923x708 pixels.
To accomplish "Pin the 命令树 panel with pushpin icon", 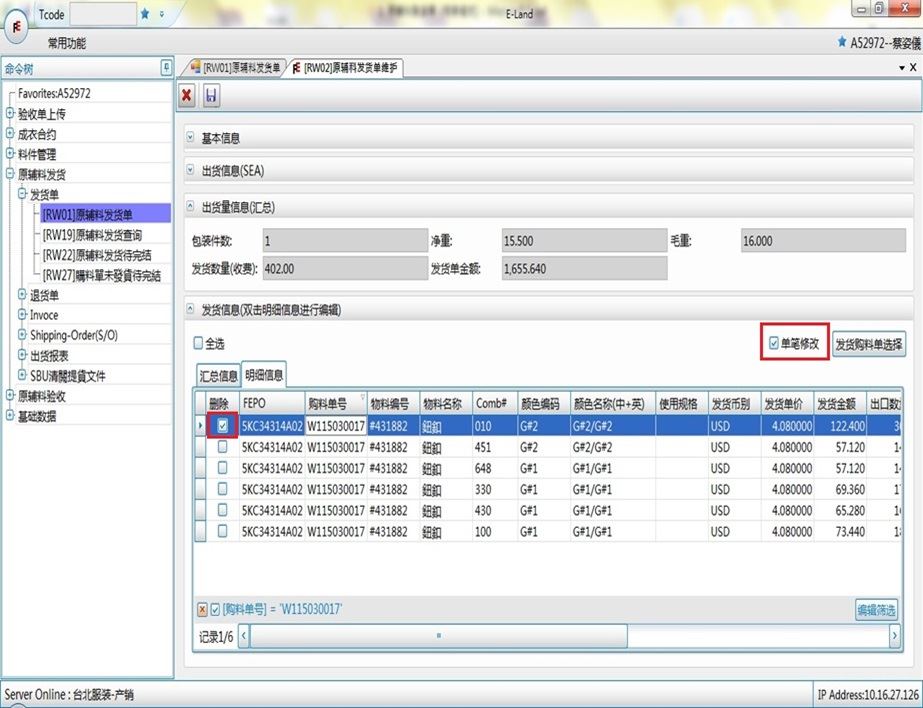I will (x=166, y=68).
